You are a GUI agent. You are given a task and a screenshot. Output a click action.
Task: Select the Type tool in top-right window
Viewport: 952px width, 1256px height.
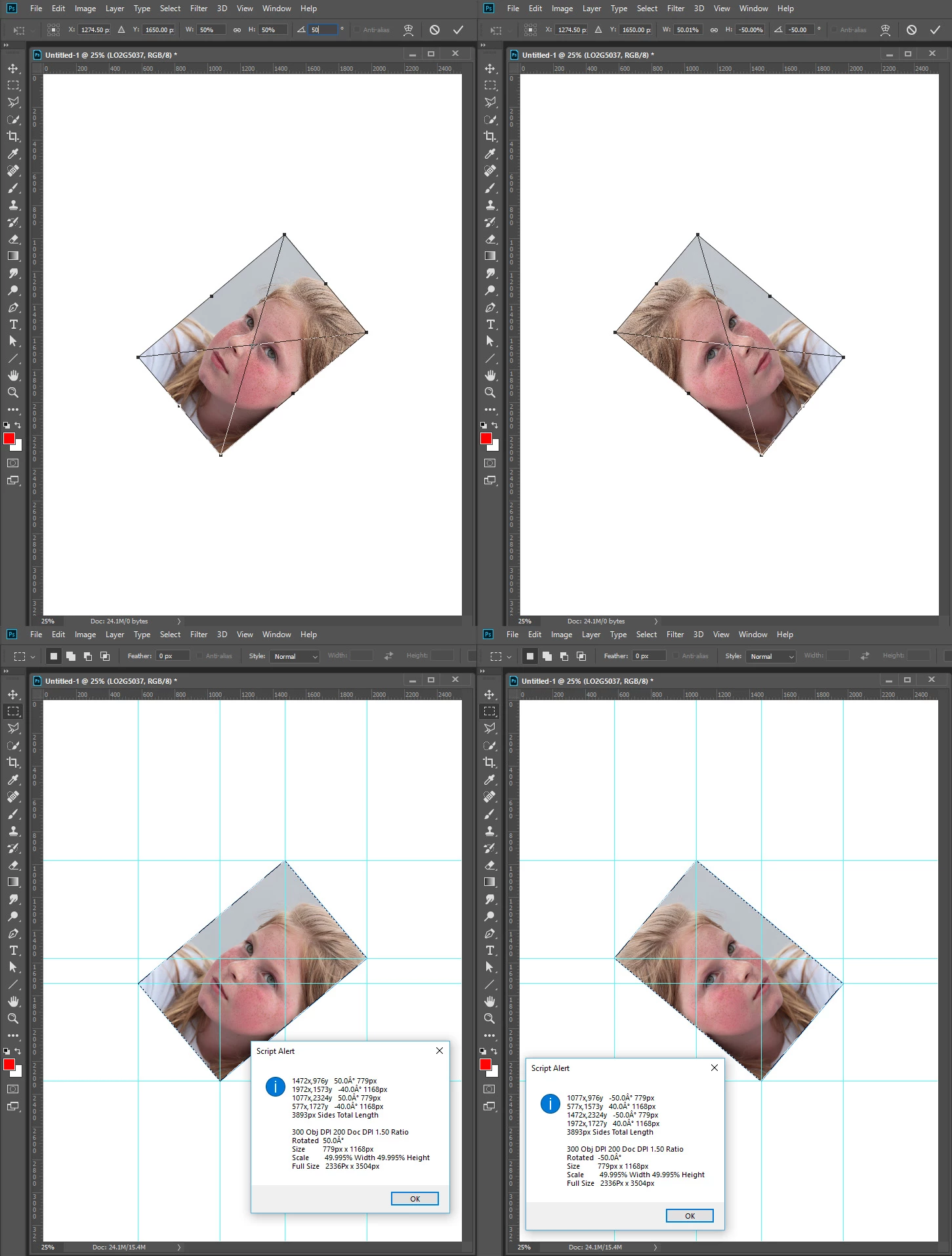pos(490,324)
